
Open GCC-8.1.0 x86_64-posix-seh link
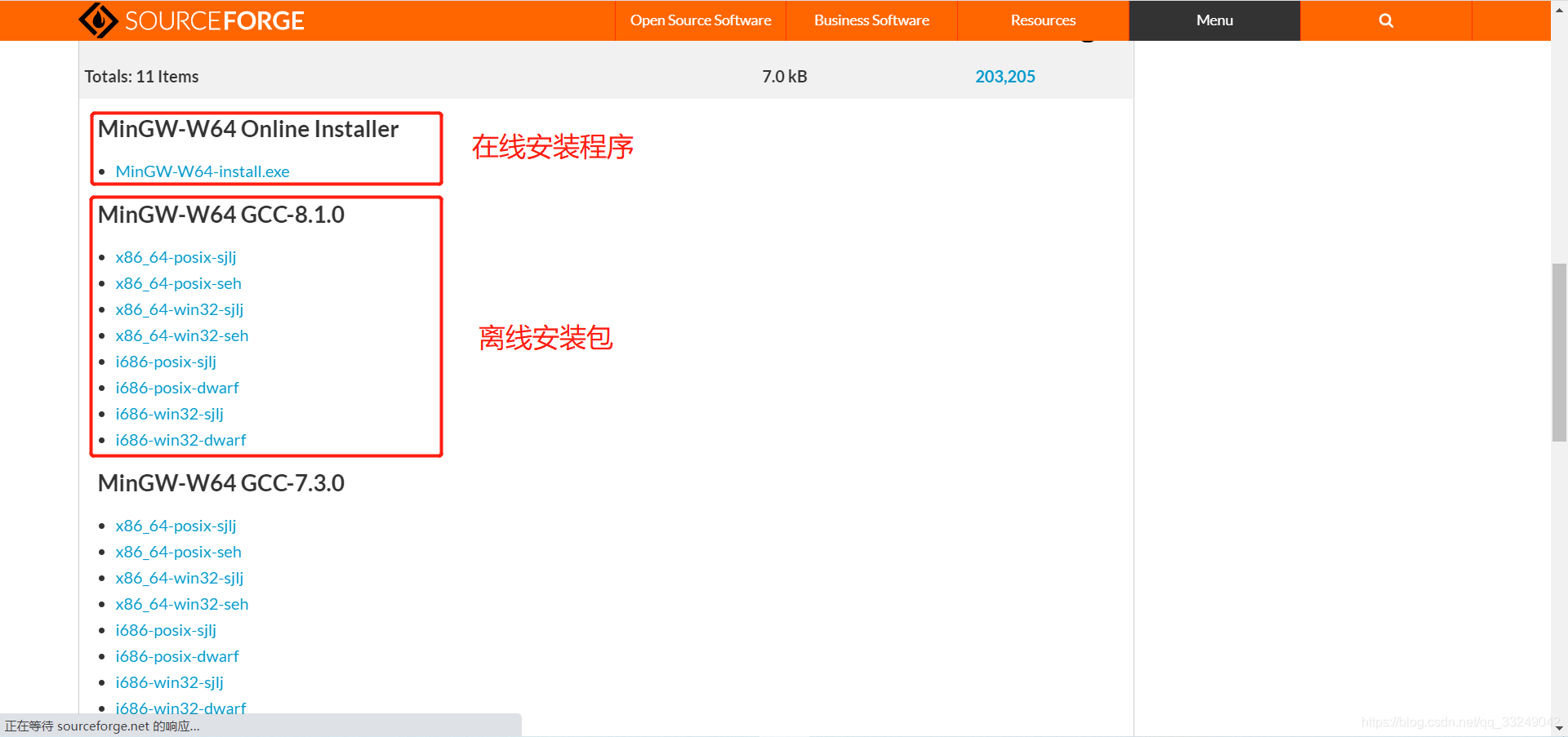click(x=178, y=283)
